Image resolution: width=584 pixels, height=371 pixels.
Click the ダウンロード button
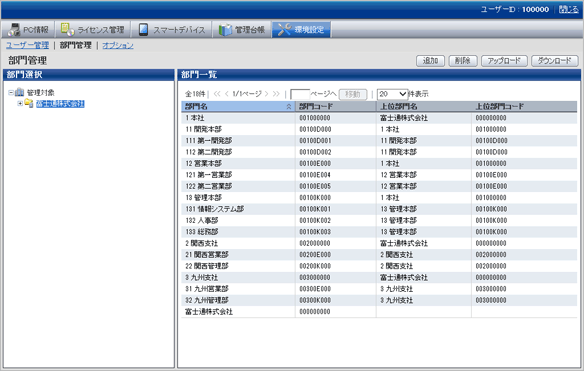(555, 61)
